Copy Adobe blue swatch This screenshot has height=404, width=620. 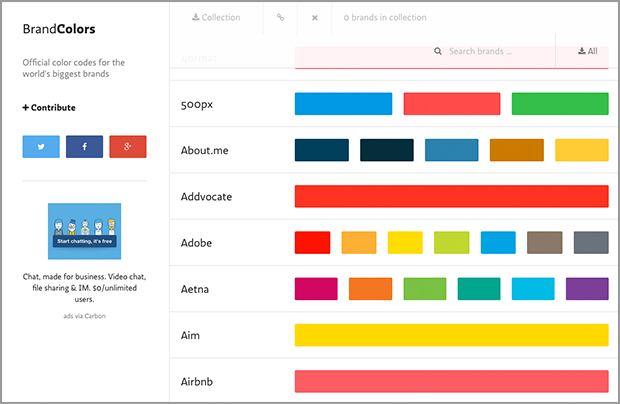(498, 243)
